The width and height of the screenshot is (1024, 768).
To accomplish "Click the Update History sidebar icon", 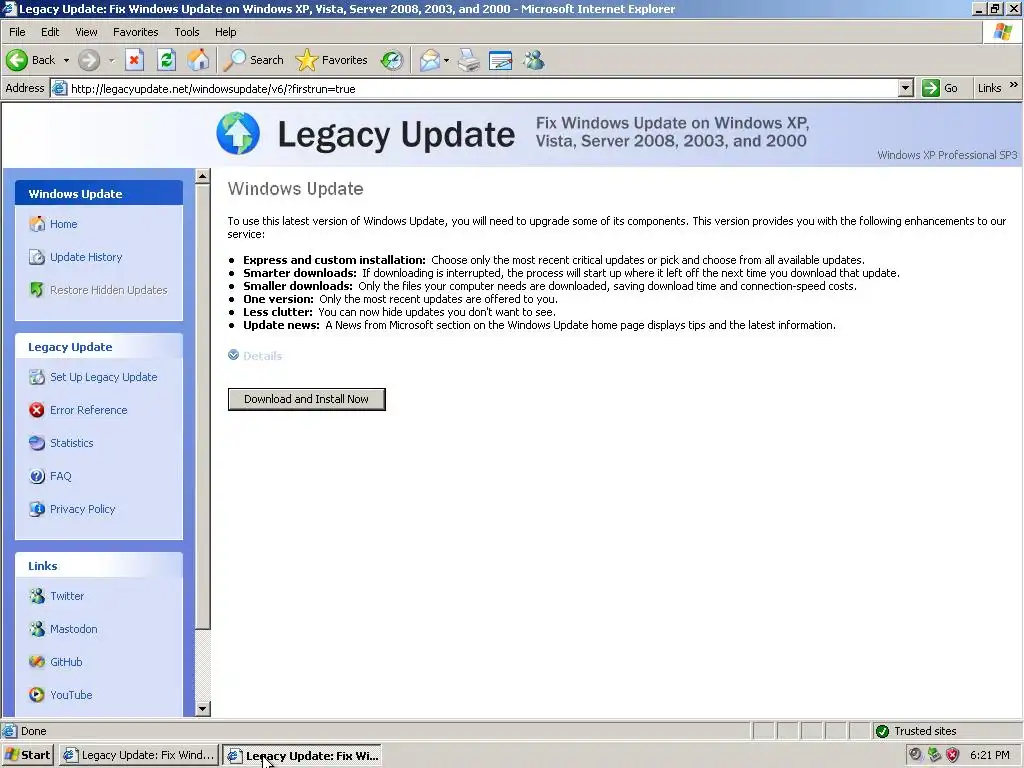I will pyautogui.click(x=37, y=257).
